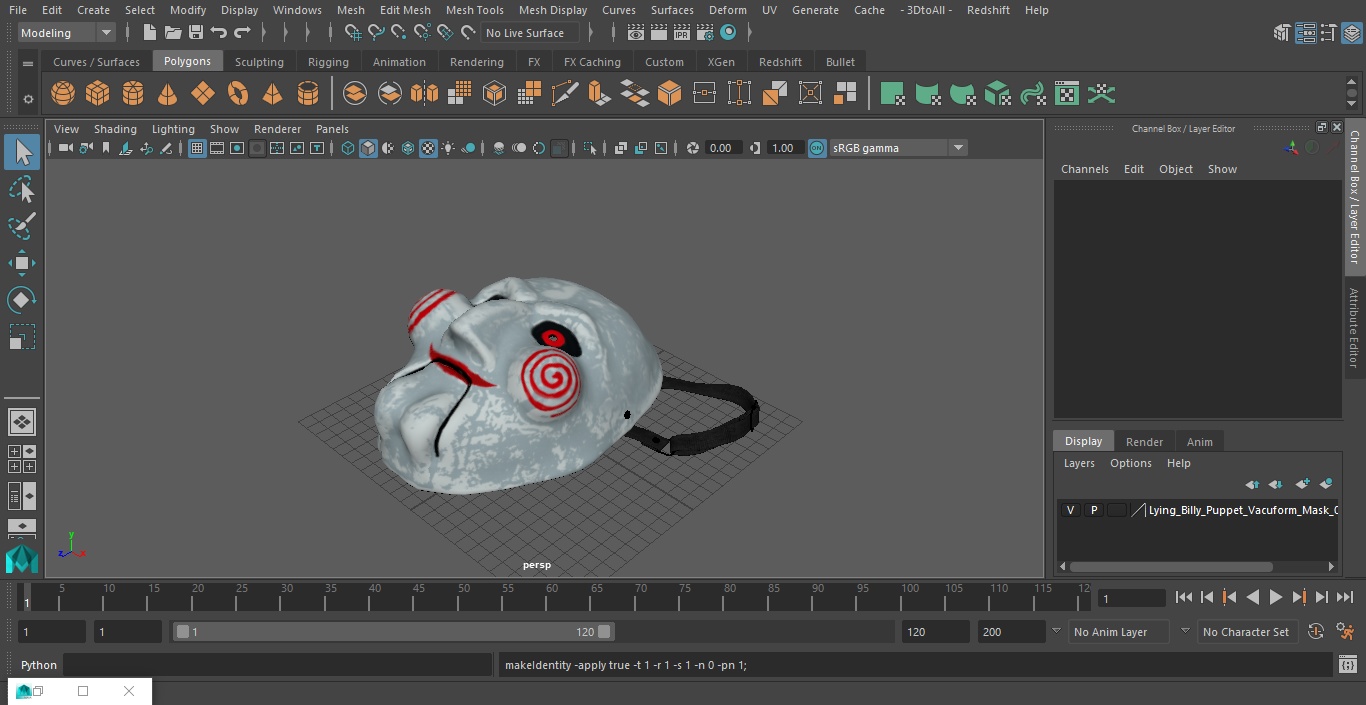
Task: Toggle the isolate select button
Action: click(x=590, y=148)
